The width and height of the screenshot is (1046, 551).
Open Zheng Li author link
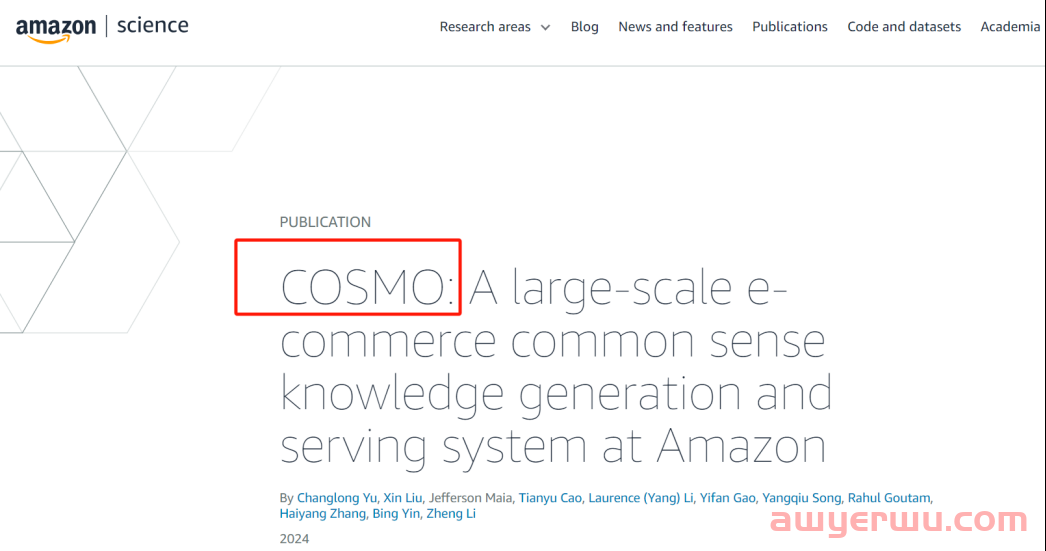click(x=451, y=514)
